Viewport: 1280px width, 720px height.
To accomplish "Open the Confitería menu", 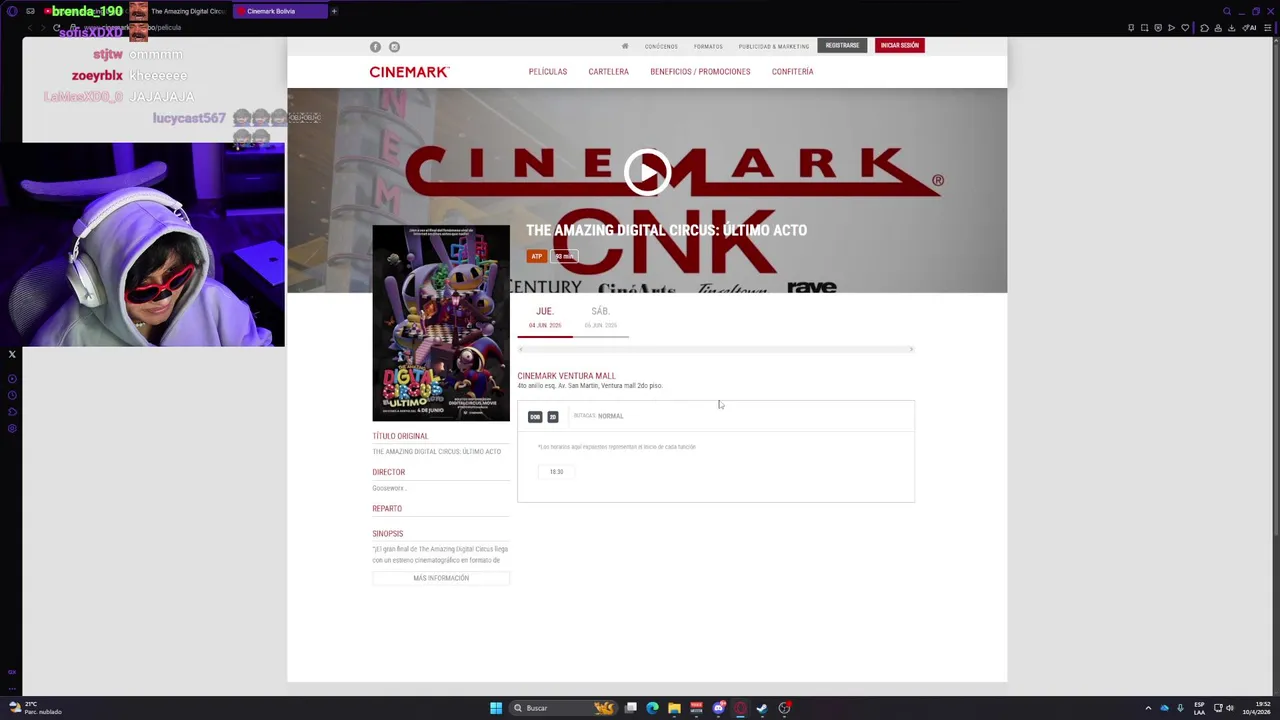I will (792, 72).
